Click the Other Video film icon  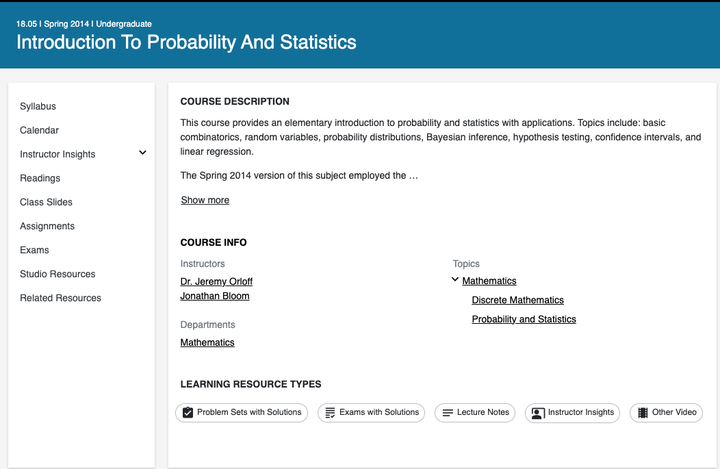click(642, 413)
